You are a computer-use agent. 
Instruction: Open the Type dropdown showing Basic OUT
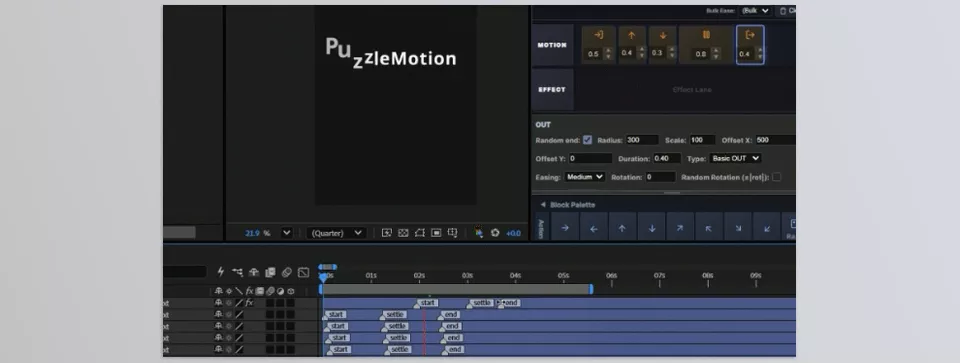pos(735,158)
